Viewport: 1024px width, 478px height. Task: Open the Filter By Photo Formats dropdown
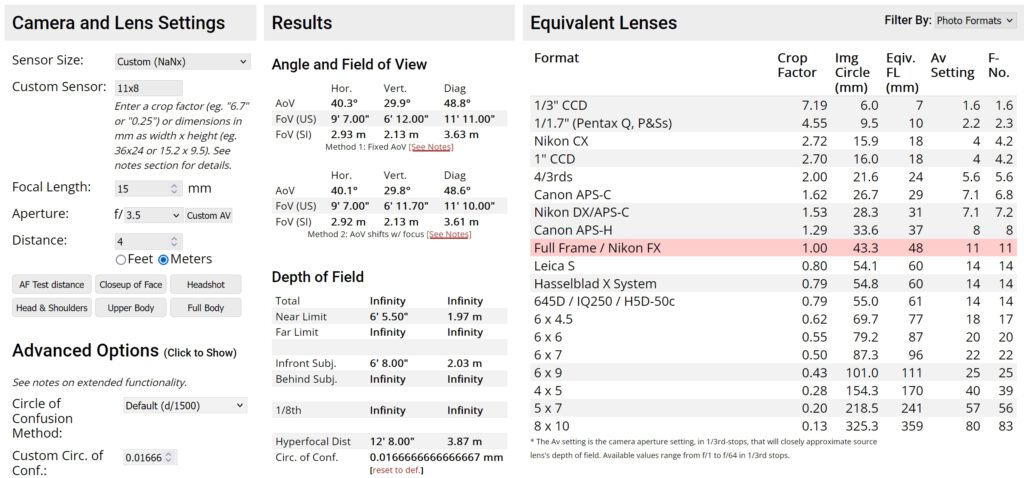976,21
